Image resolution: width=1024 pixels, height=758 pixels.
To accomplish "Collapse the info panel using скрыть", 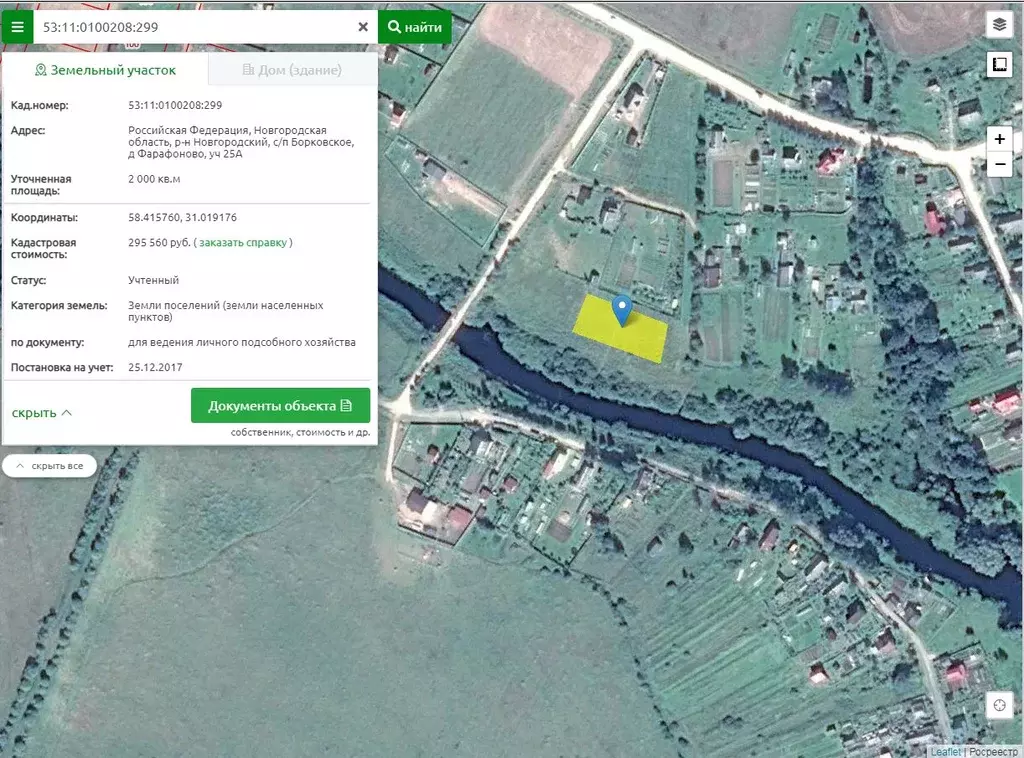I will [x=41, y=412].
